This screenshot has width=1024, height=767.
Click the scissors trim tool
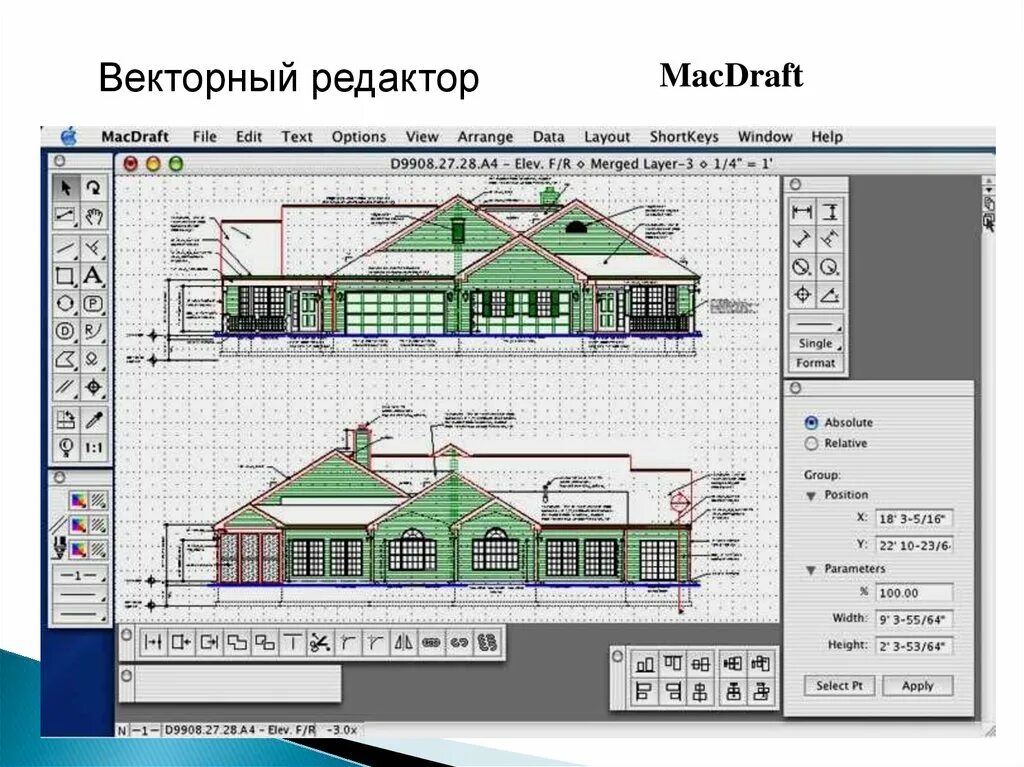pyautogui.click(x=319, y=643)
